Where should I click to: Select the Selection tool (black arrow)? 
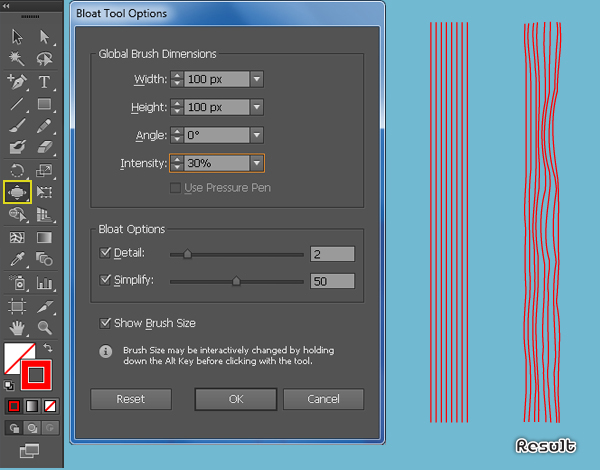(17, 37)
